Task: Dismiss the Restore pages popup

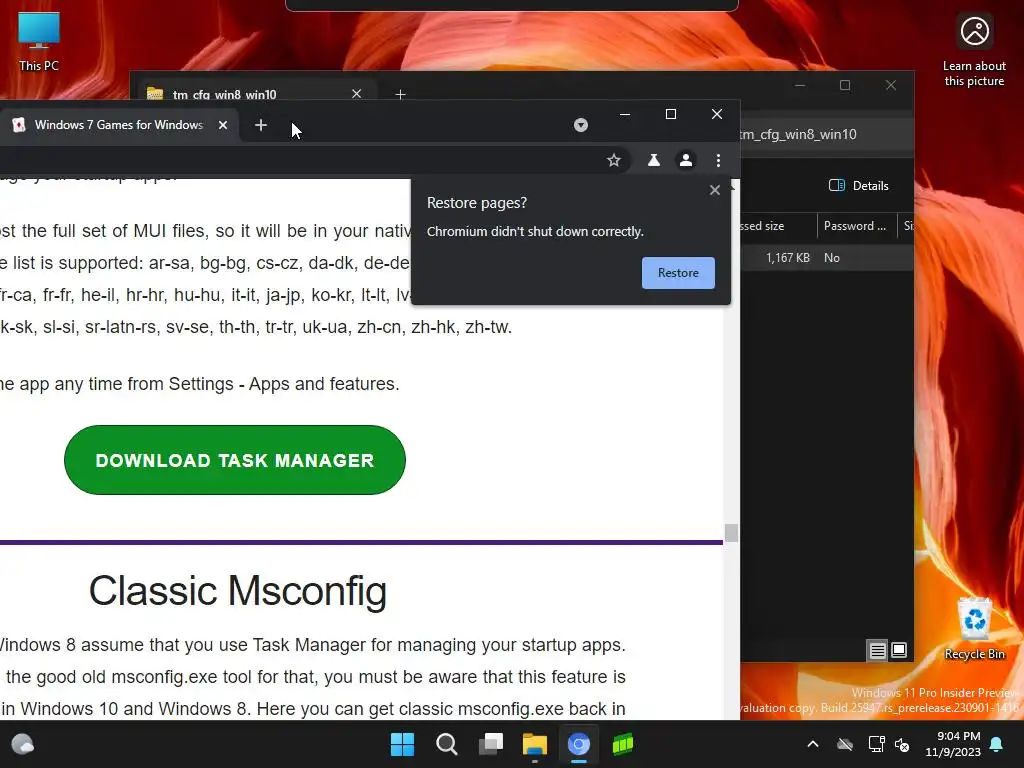Action: 714,190
